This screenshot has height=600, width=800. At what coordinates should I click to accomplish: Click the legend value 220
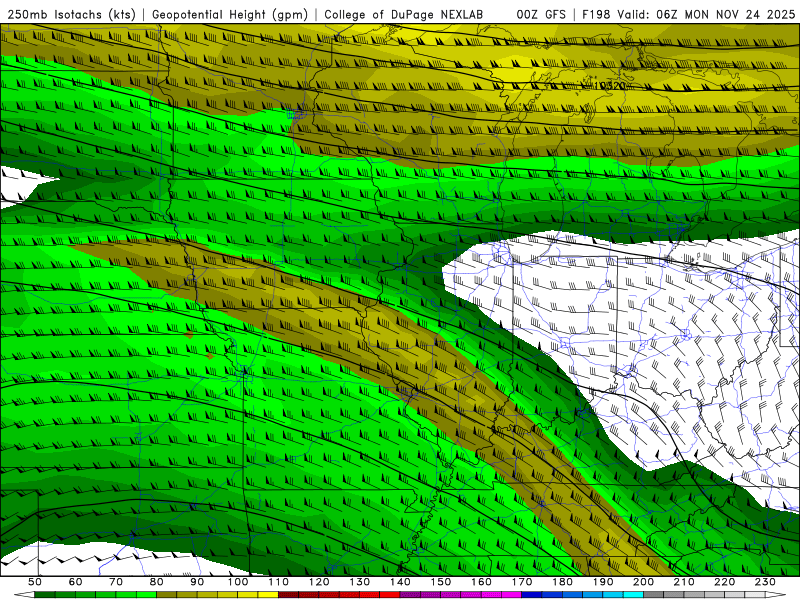pyautogui.click(x=725, y=582)
